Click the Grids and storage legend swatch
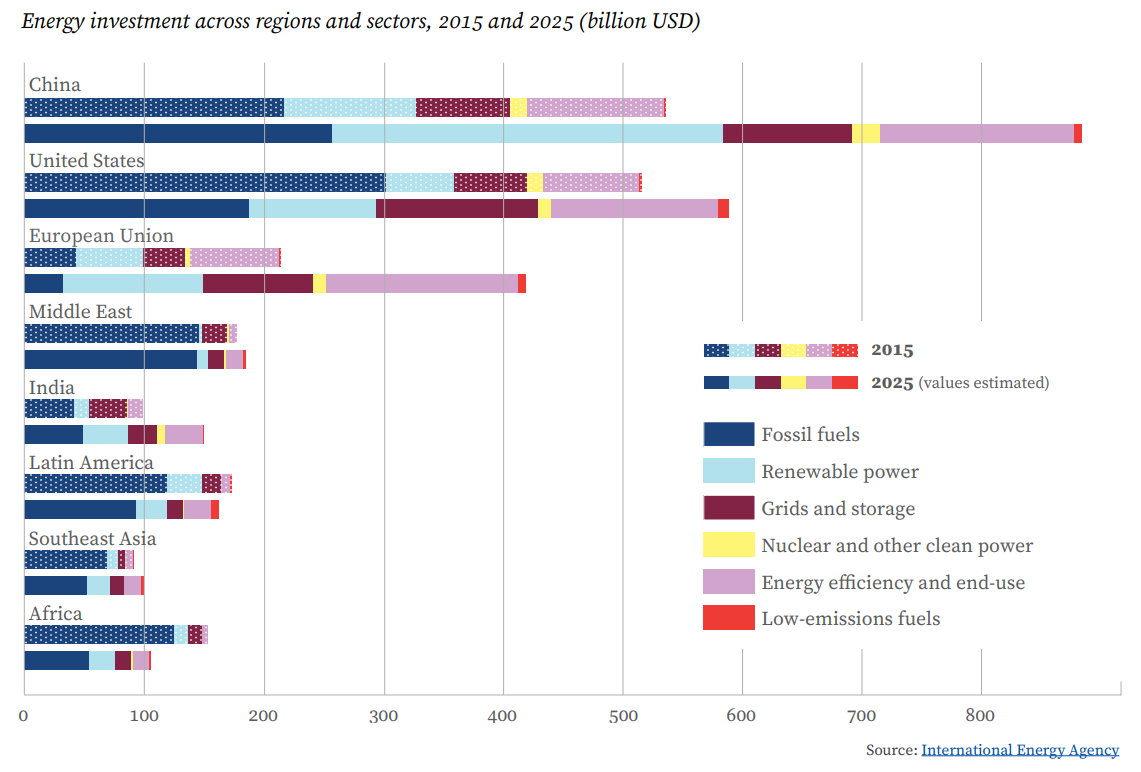Screen dimensions: 1141x772 click(x=728, y=508)
